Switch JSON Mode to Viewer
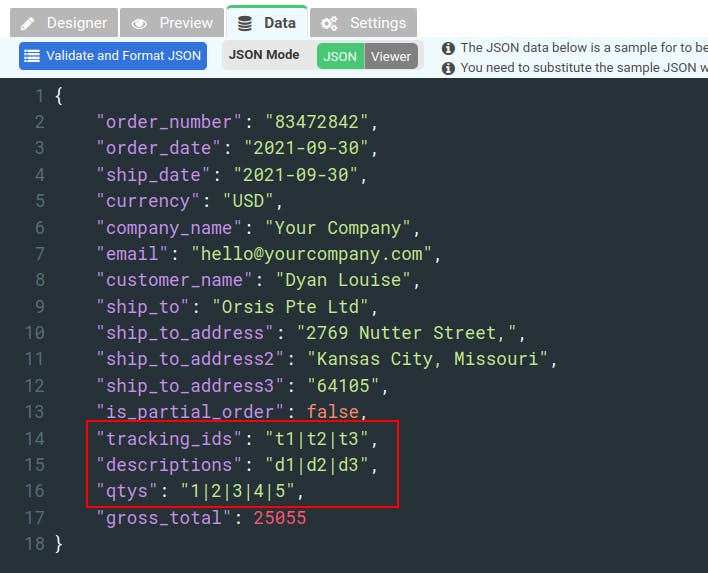 click(391, 56)
